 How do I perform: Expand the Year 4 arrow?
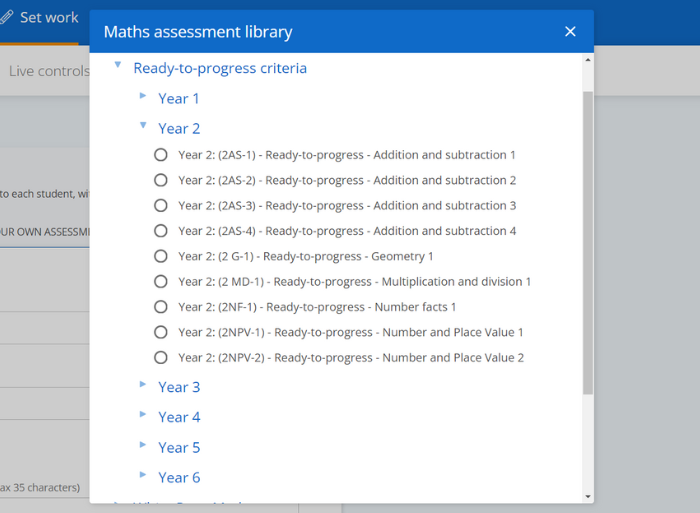pyautogui.click(x=143, y=414)
